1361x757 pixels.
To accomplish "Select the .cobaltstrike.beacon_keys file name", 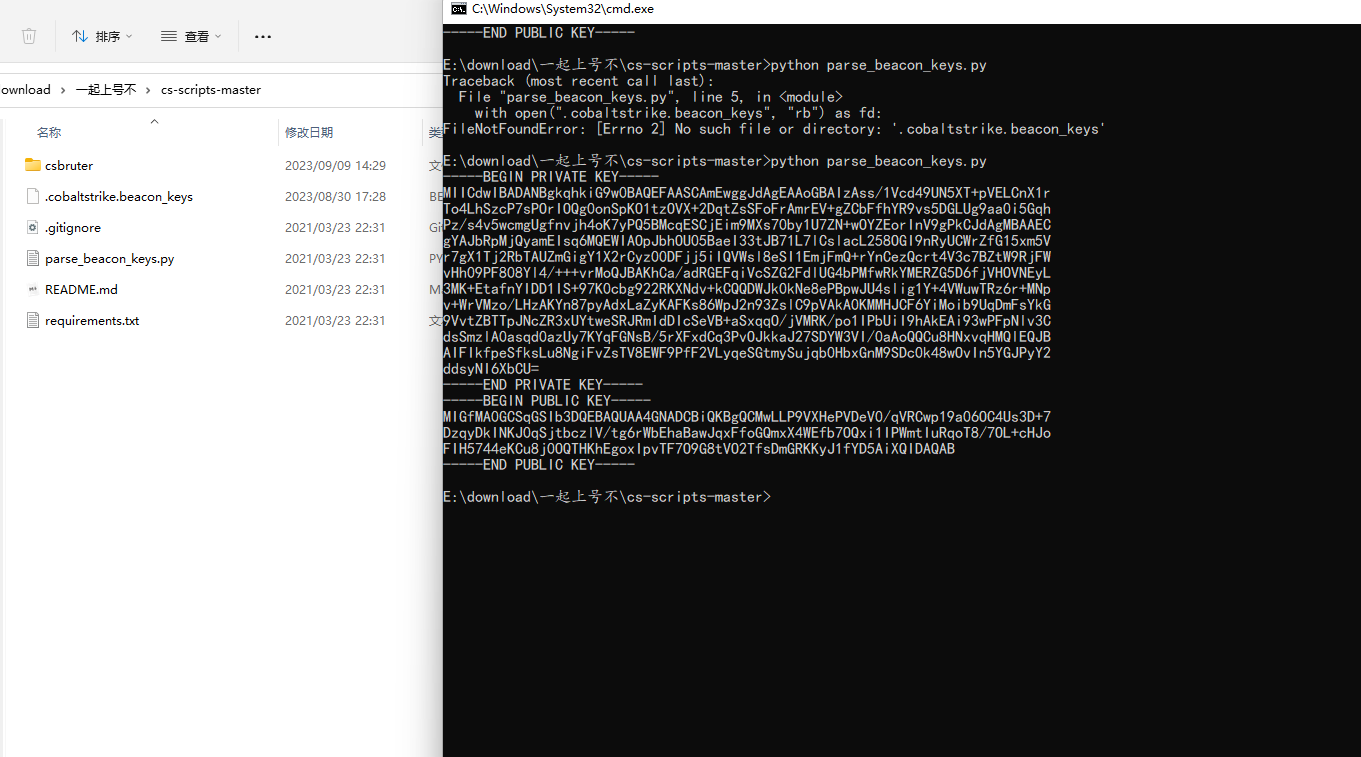I will (118, 196).
